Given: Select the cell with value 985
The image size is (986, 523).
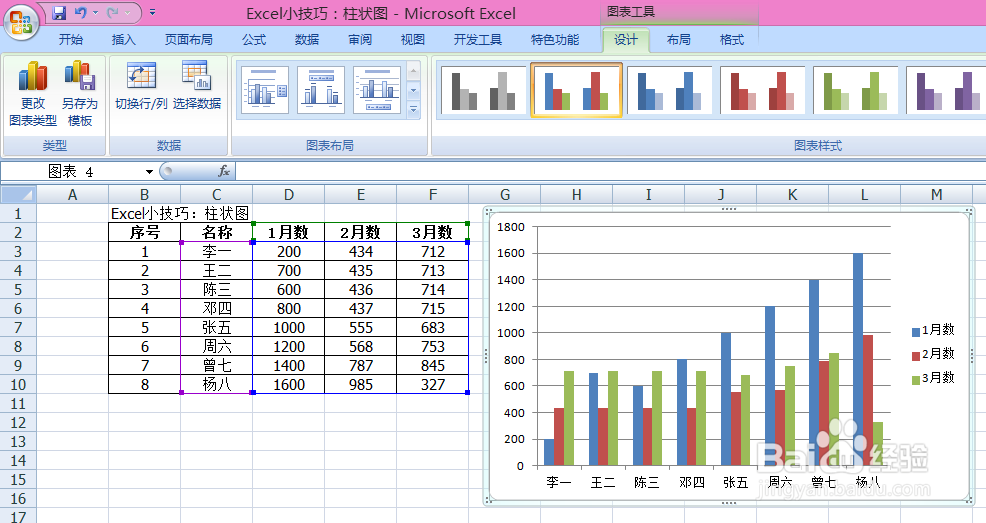Looking at the screenshot, I should 361,384.
